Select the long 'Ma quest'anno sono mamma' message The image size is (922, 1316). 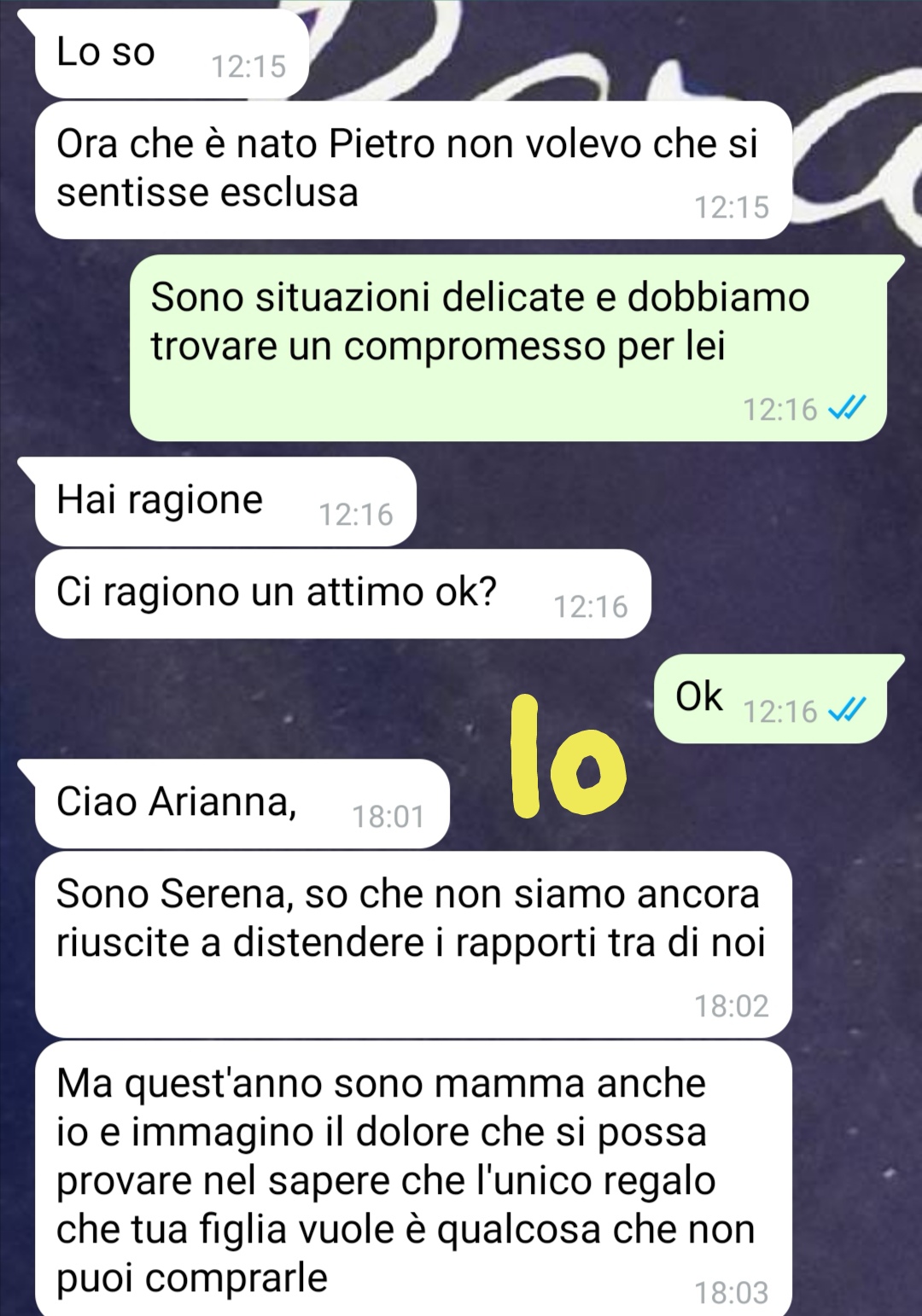pyautogui.click(x=413, y=1179)
